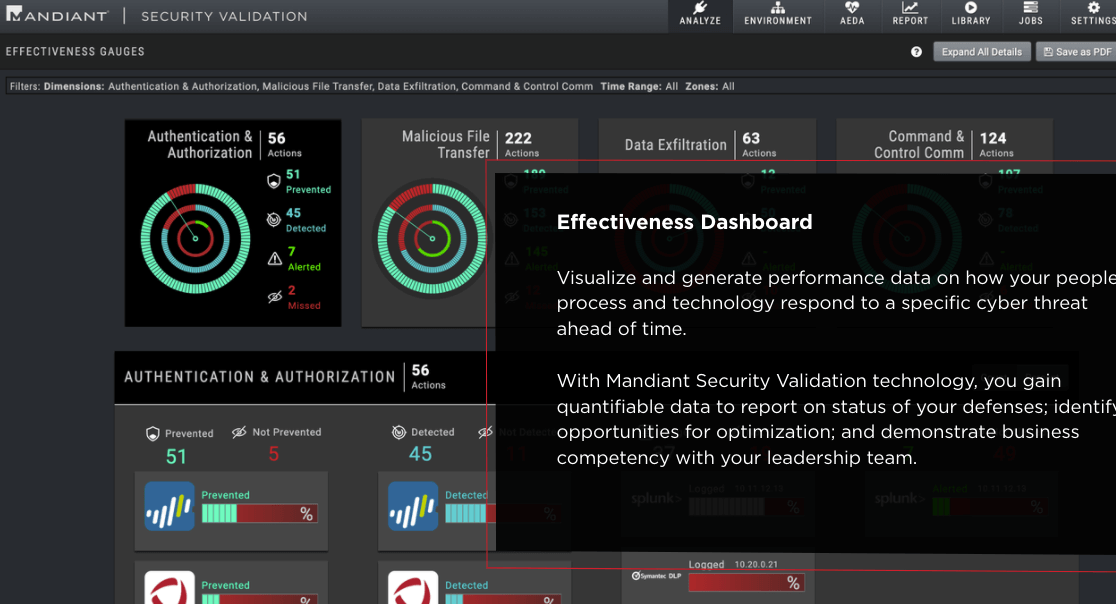Select Command & Control Comm gauge title
The image size is (1116, 604).
coord(919,144)
